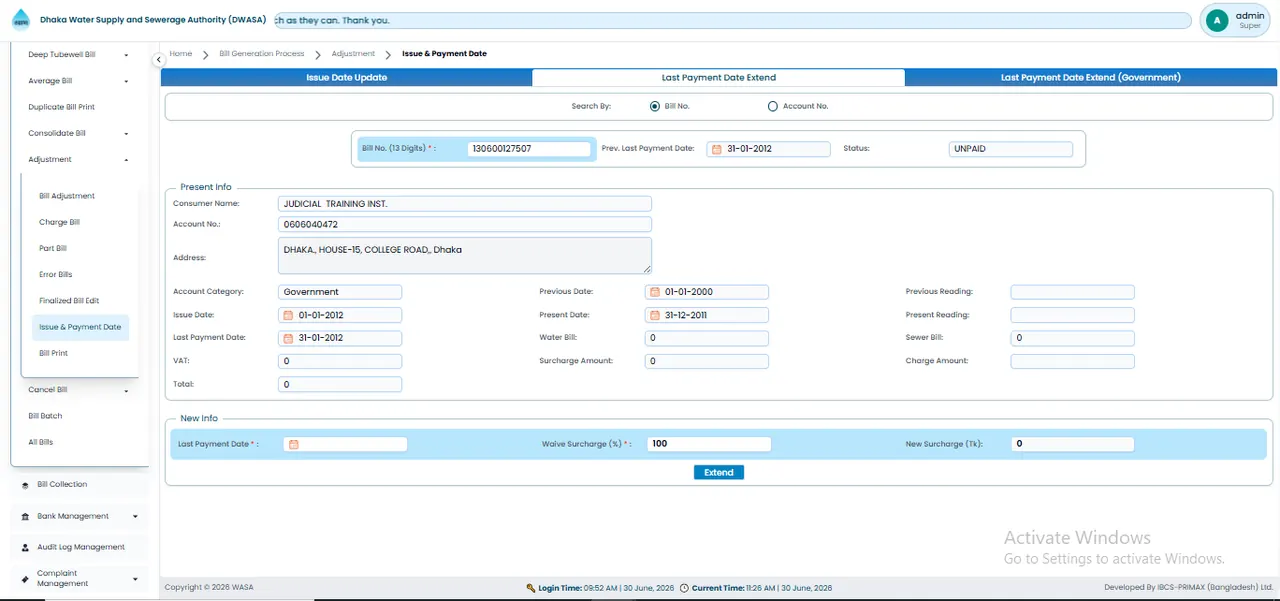The height and width of the screenshot is (601, 1280).
Task: Click the Consumer Name field
Action: click(465, 204)
